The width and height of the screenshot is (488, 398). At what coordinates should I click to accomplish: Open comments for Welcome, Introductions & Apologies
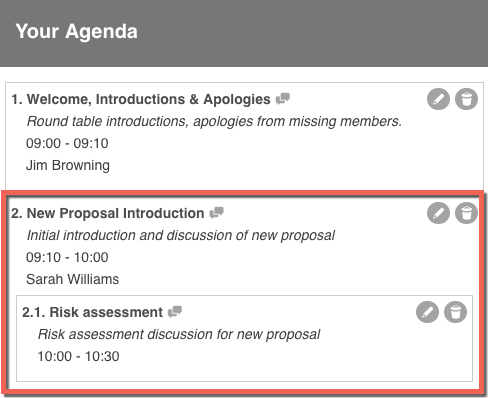click(x=283, y=99)
